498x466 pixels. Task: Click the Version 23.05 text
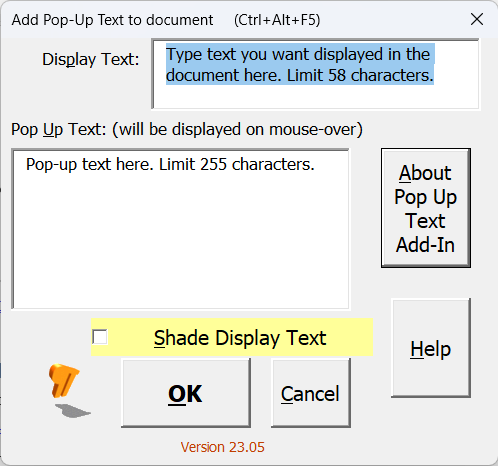[x=222, y=447]
